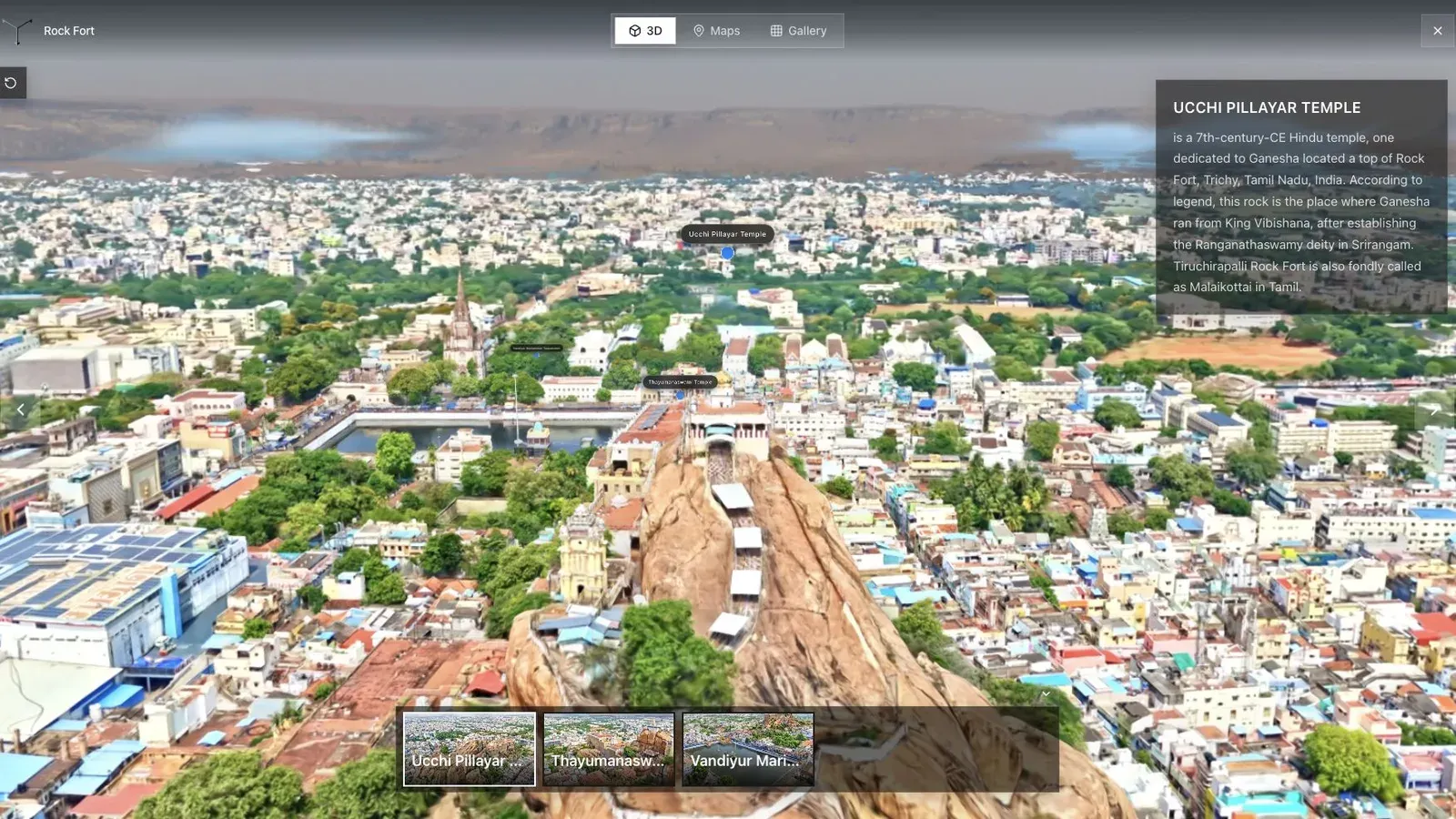Open the Maps tab
1456x819 pixels.
(x=716, y=31)
